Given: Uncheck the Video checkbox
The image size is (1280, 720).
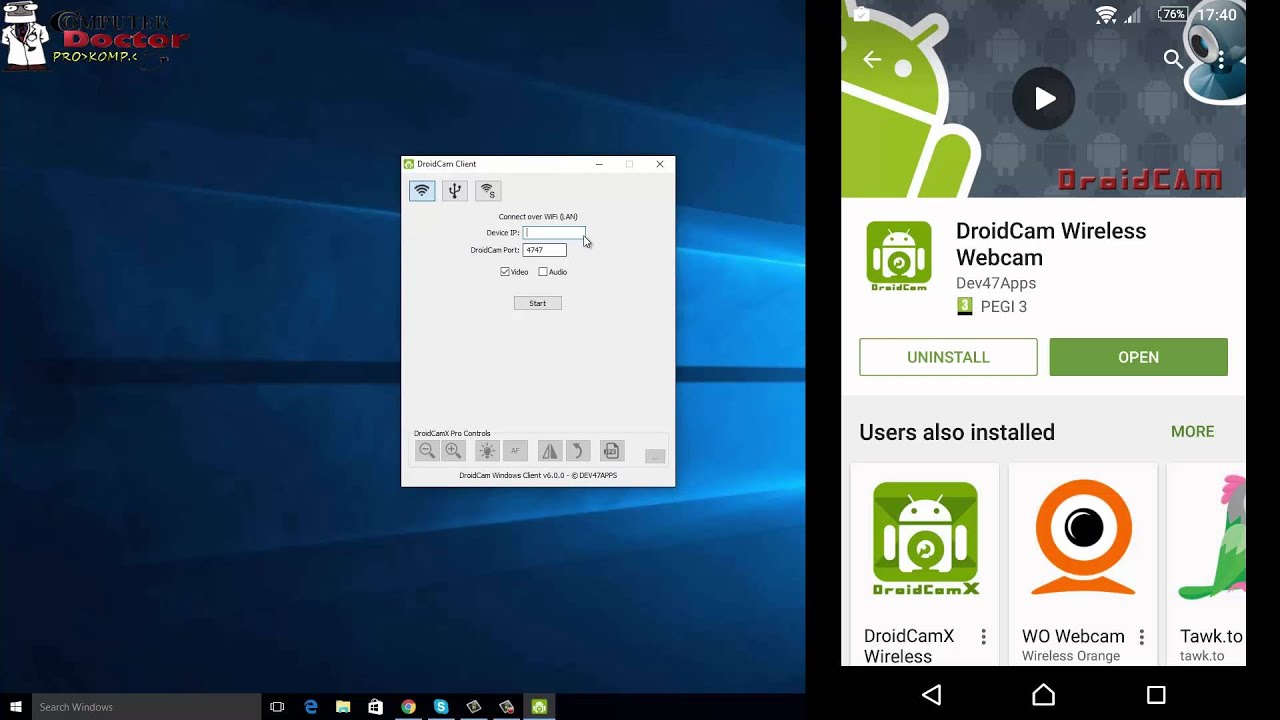Looking at the screenshot, I should tap(505, 272).
